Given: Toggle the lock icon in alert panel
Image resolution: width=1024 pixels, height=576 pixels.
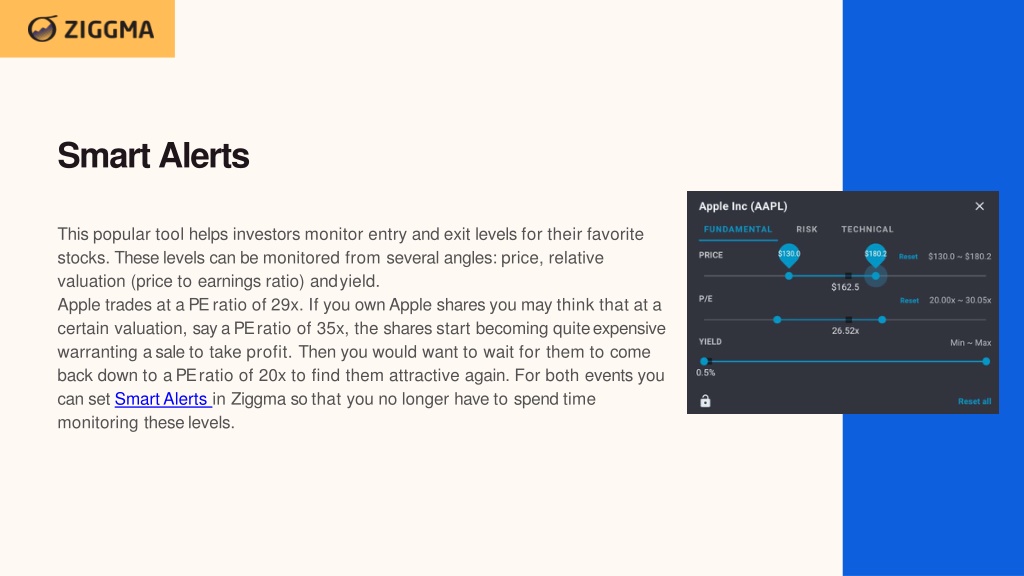Looking at the screenshot, I should click(705, 401).
